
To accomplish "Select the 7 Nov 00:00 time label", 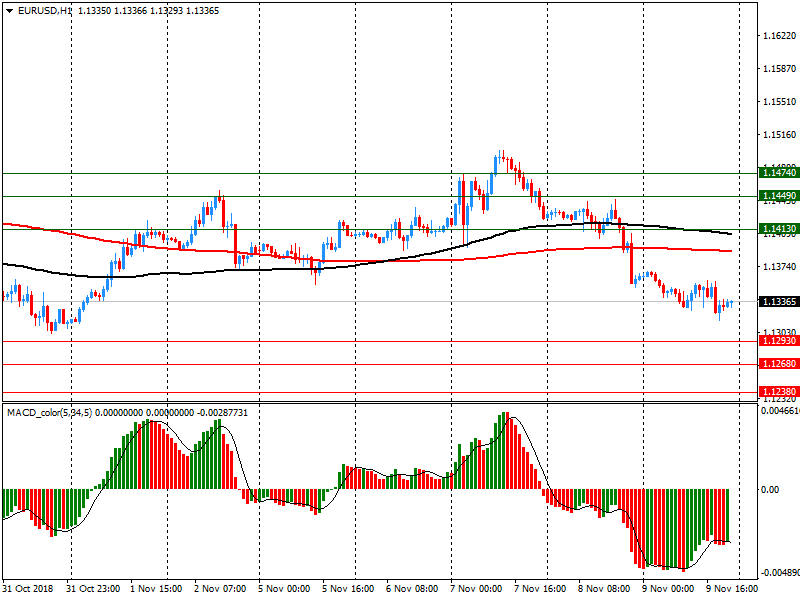I will click(x=474, y=589).
